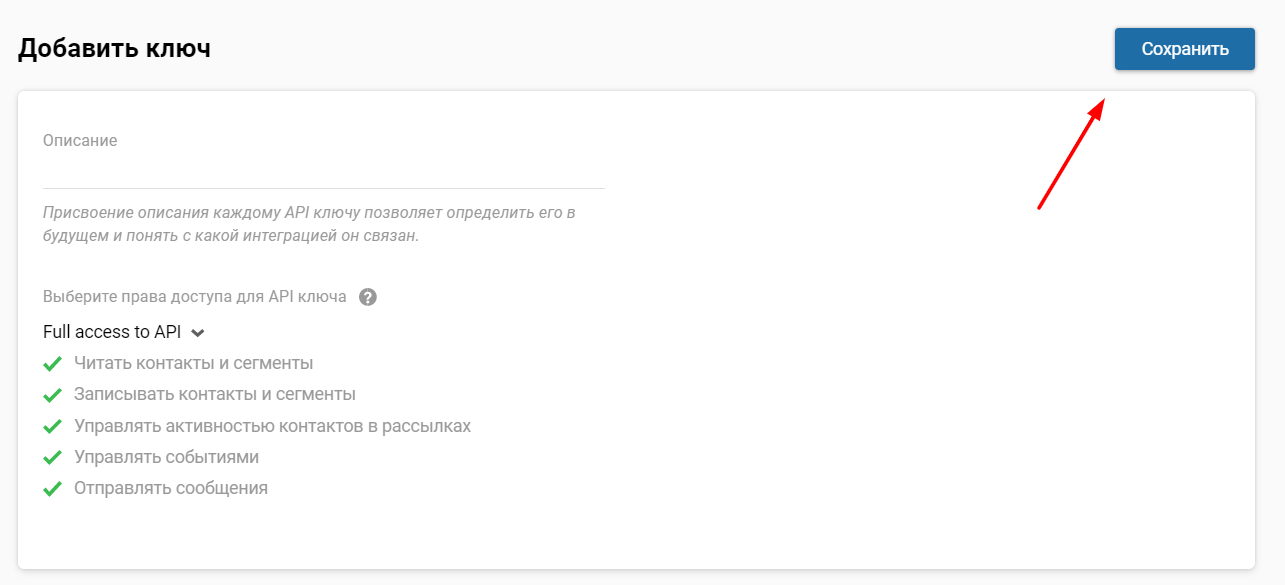Click the red arrow pointing to Сохранить
The image size is (1285, 585).
pyautogui.click(x=1071, y=153)
